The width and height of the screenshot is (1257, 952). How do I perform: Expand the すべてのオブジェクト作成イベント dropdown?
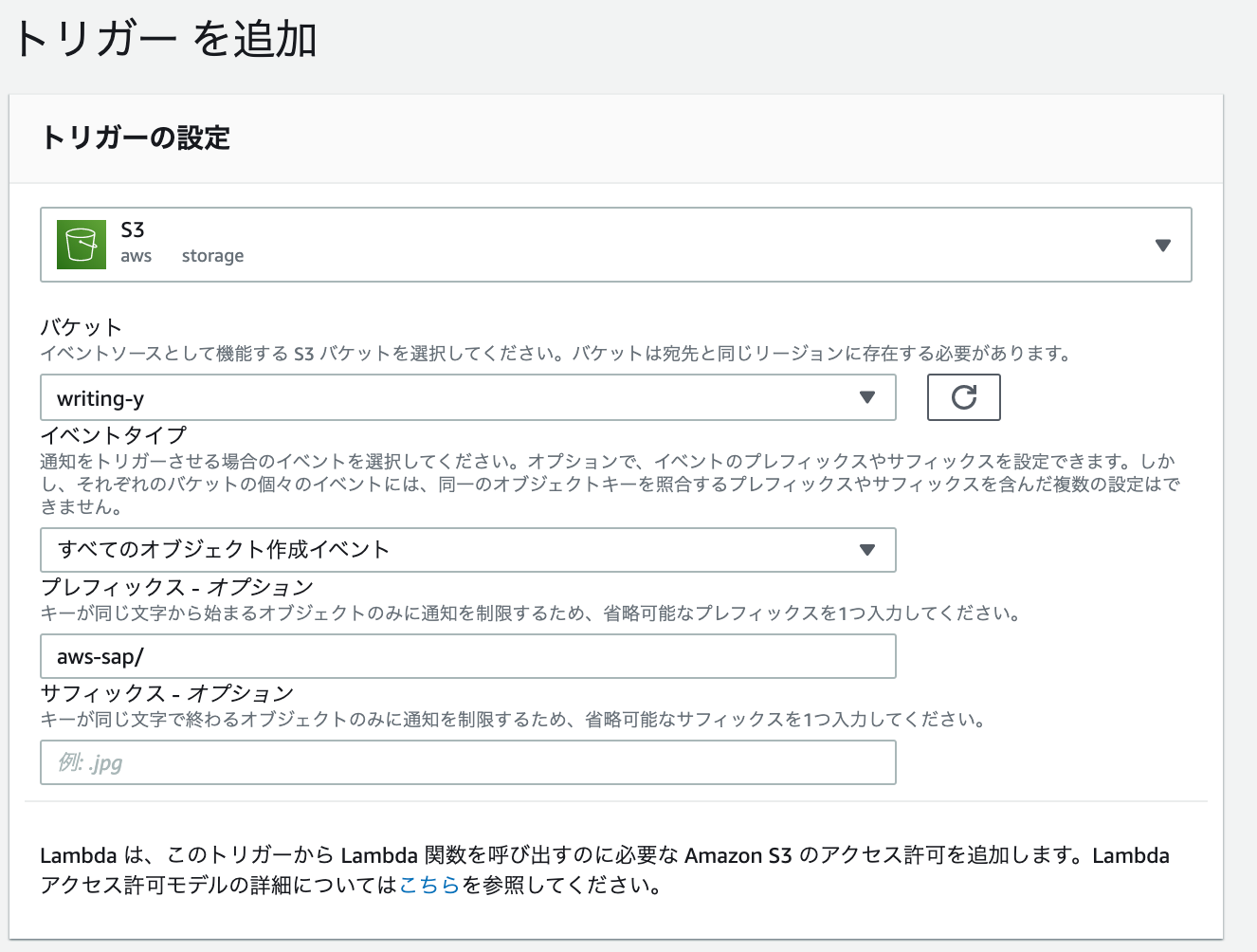(x=468, y=550)
